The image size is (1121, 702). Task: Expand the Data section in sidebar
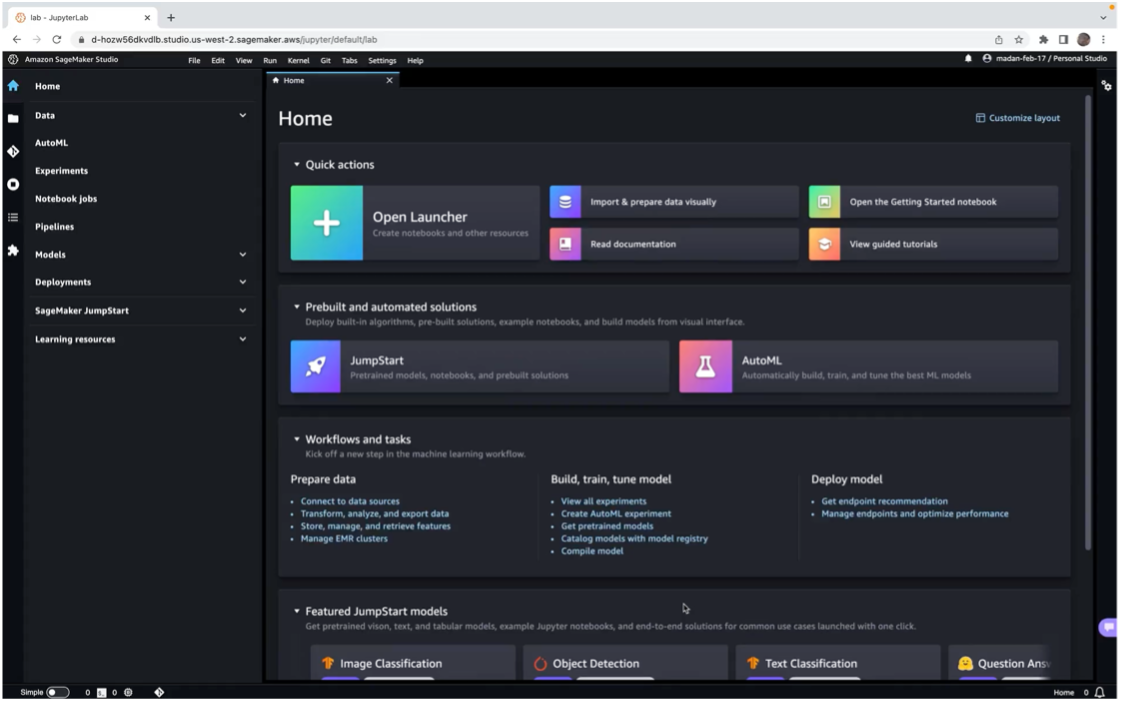(242, 115)
